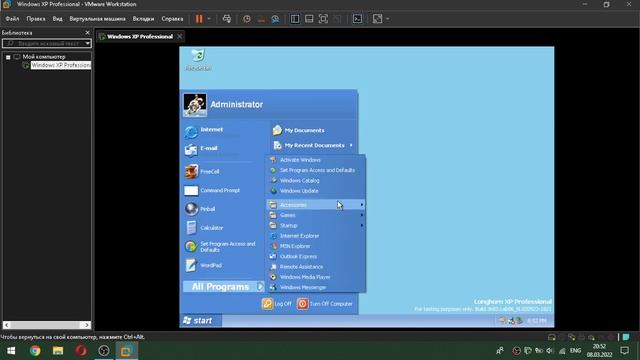Click the Log Off button
This screenshot has height=360, width=640.
[277, 304]
